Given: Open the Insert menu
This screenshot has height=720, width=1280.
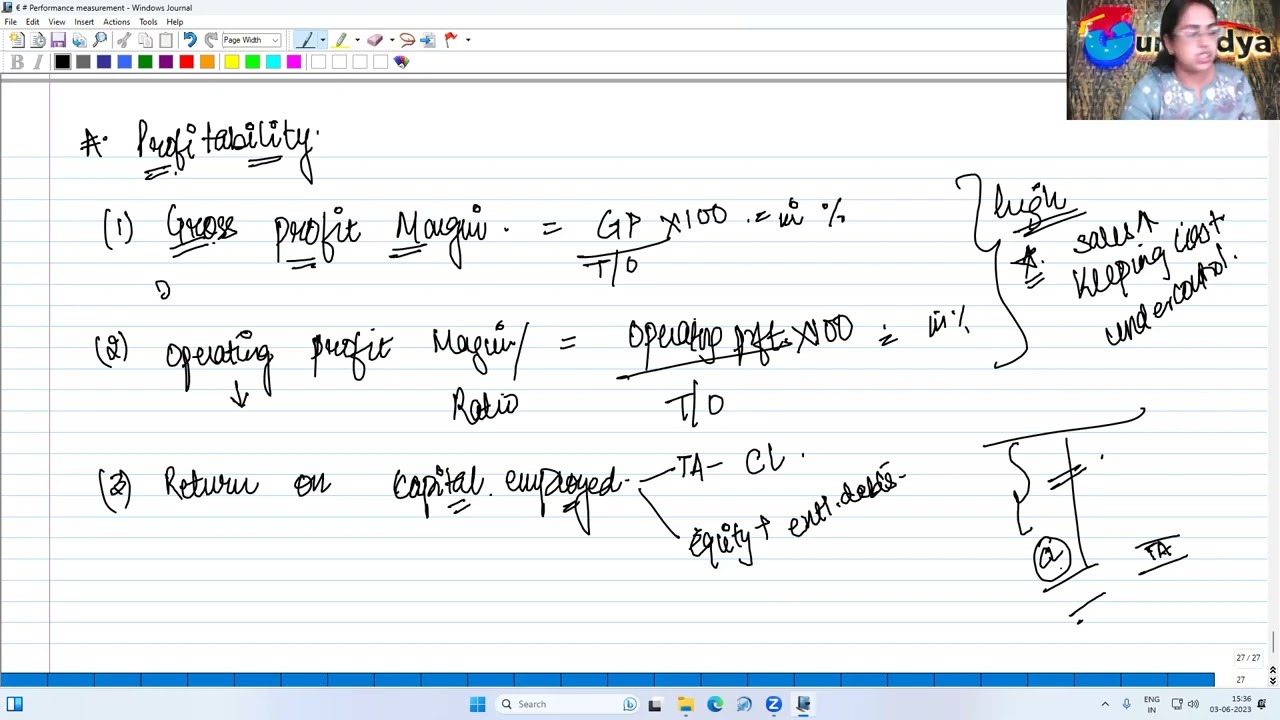Looking at the screenshot, I should tap(84, 22).
